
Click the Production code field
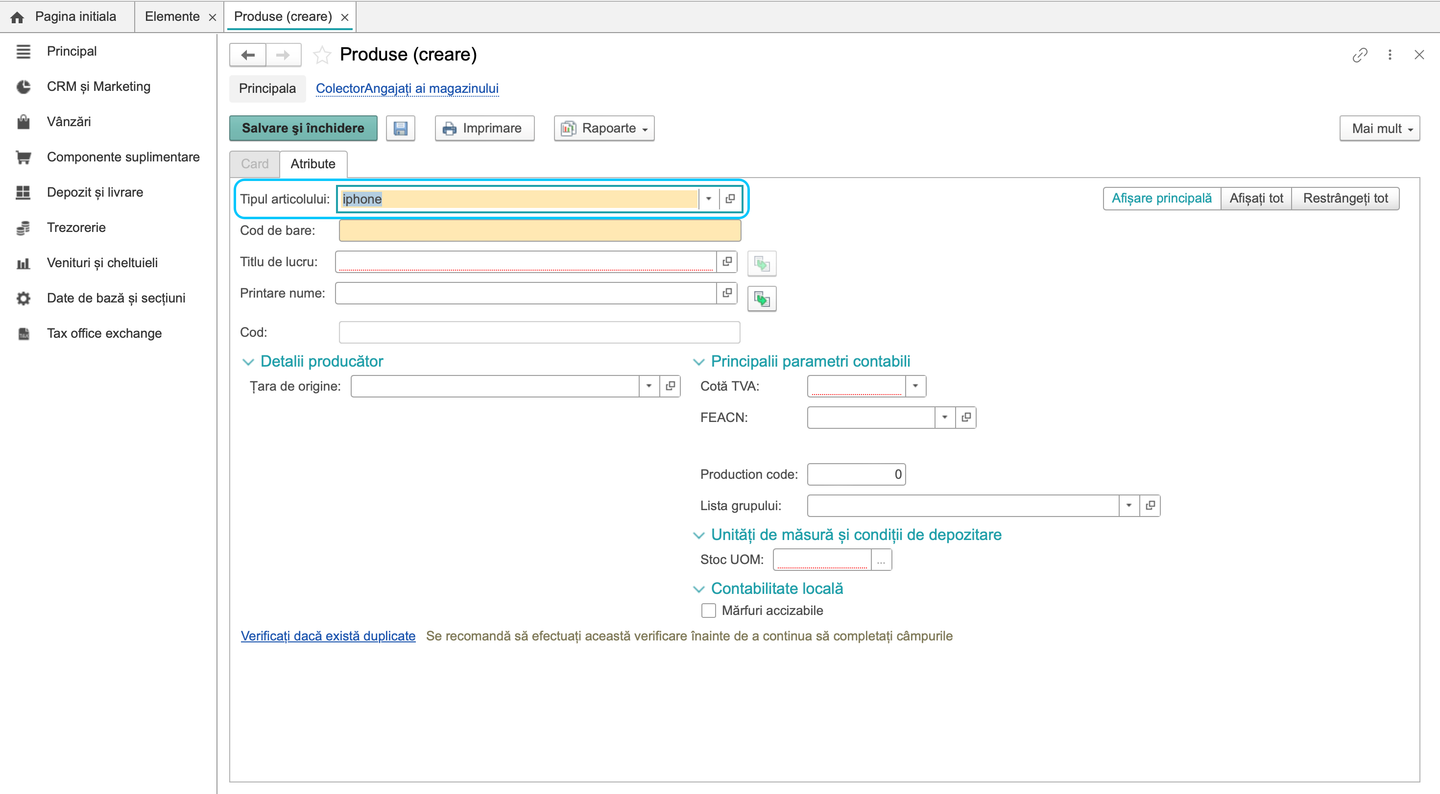pos(856,475)
